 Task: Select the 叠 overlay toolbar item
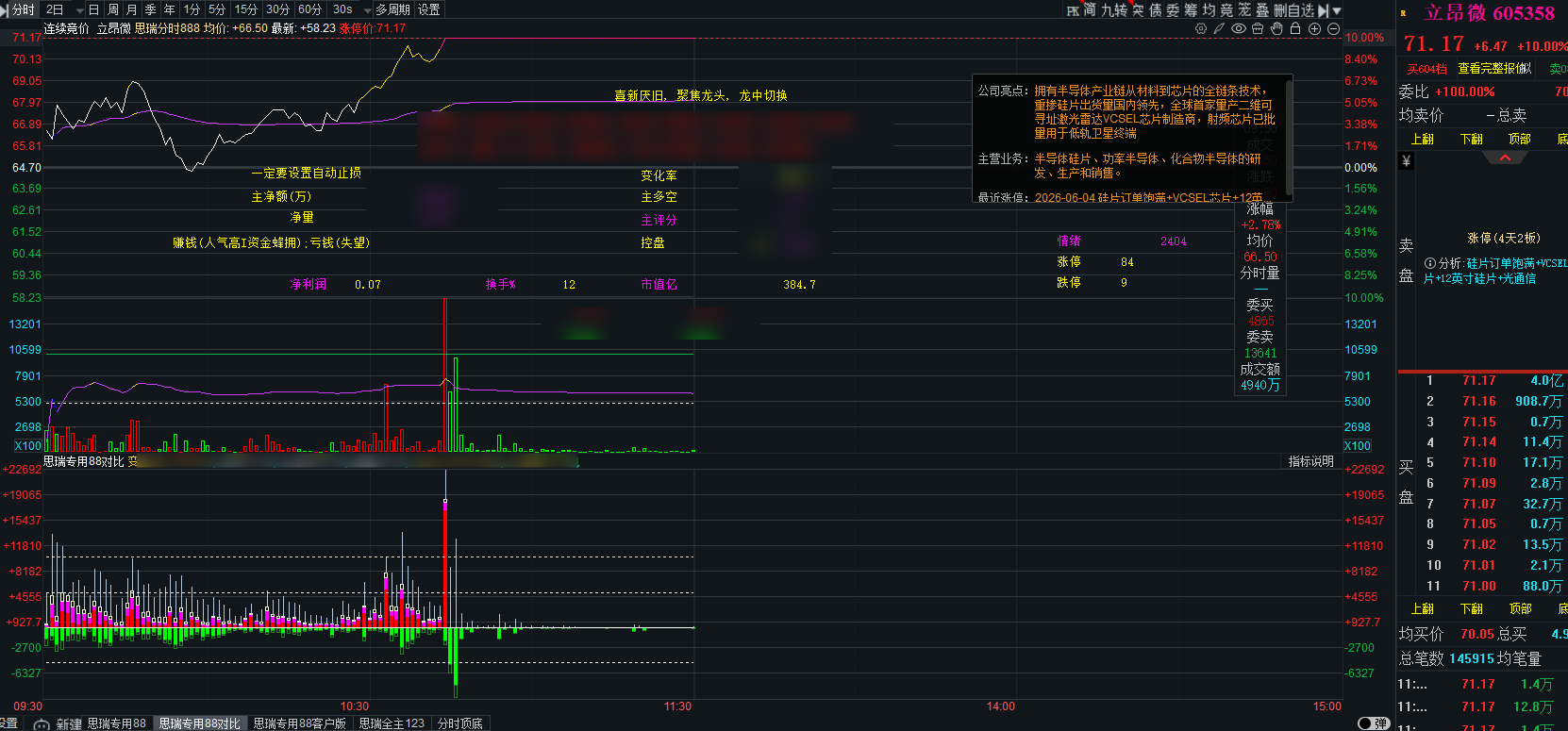(1262, 9)
